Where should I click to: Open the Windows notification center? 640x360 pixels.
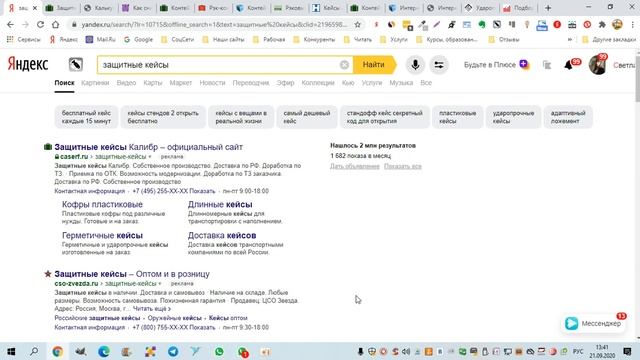point(627,351)
